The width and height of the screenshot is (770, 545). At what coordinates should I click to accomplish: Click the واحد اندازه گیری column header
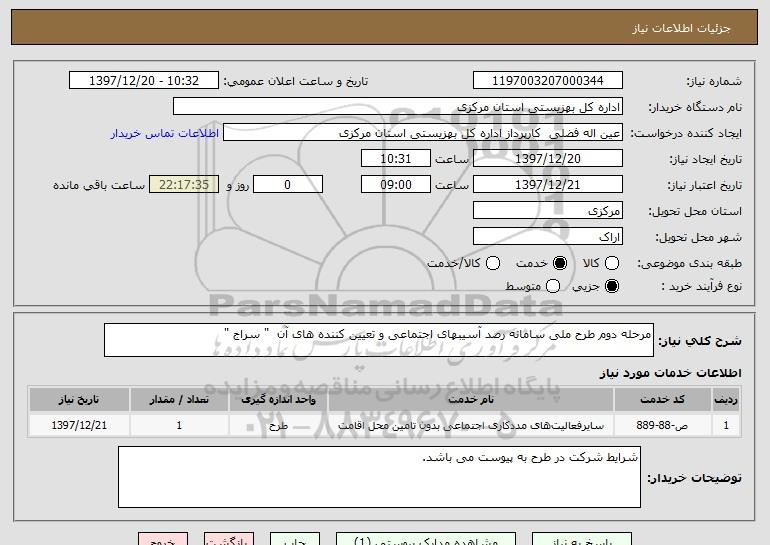tap(278, 400)
